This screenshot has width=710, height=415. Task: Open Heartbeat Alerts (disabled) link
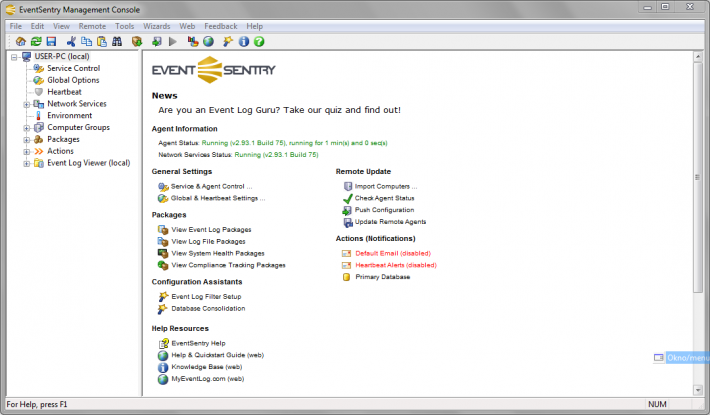click(x=396, y=265)
